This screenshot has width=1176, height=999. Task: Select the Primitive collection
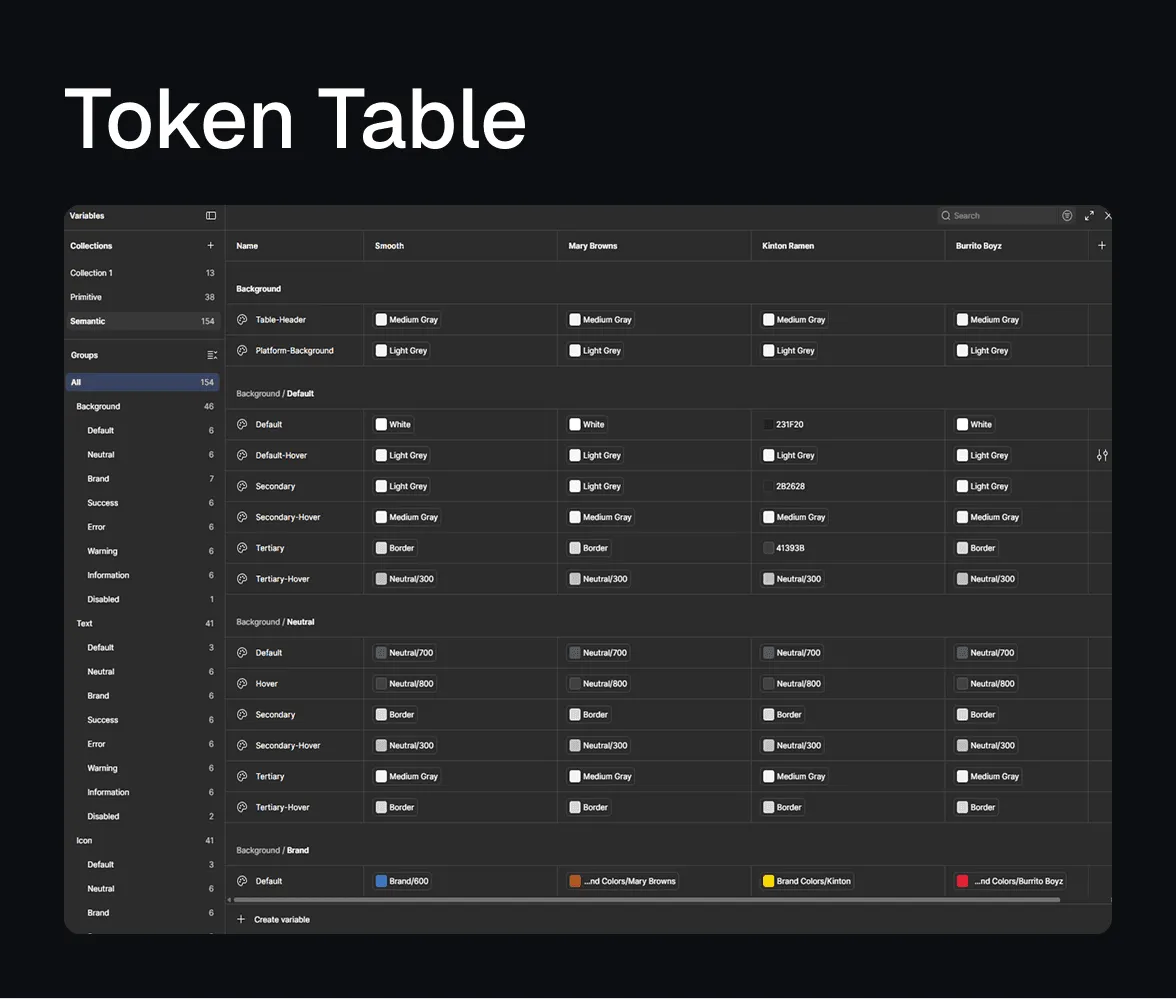(x=142, y=297)
